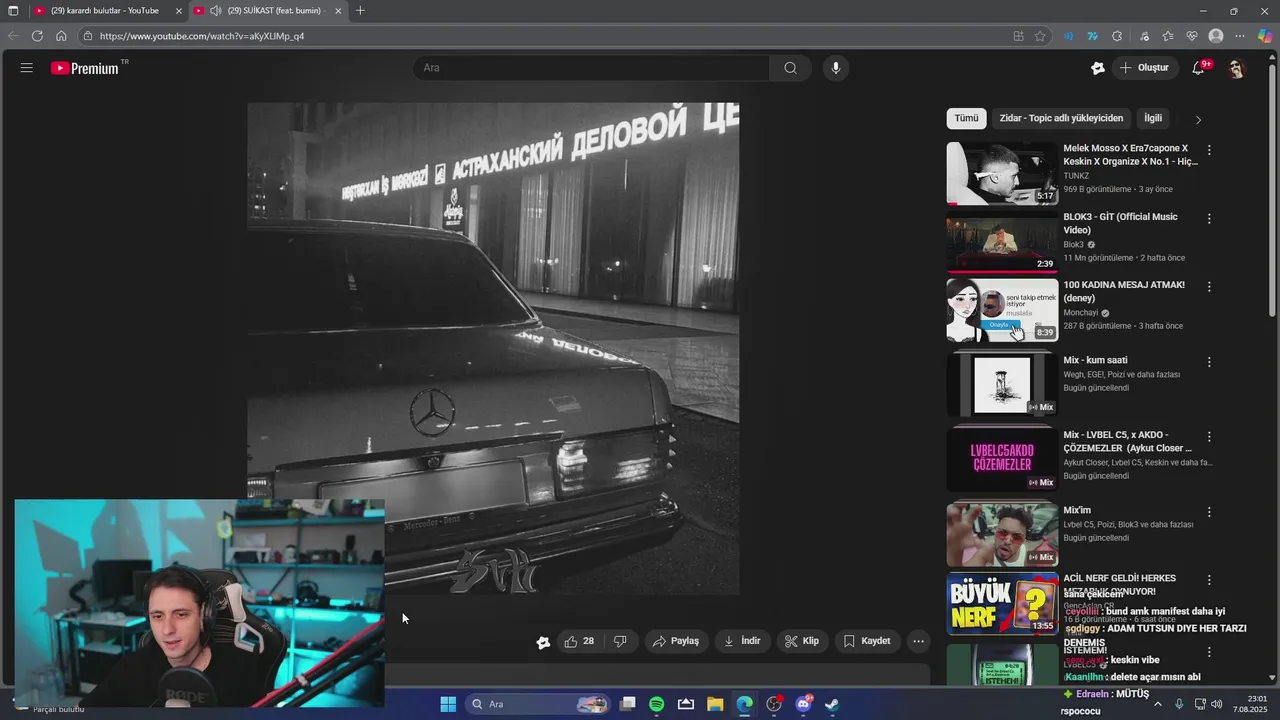Open BÜYÜK NERF video thumbnail
This screenshot has height=720, width=1280.
(1002, 603)
